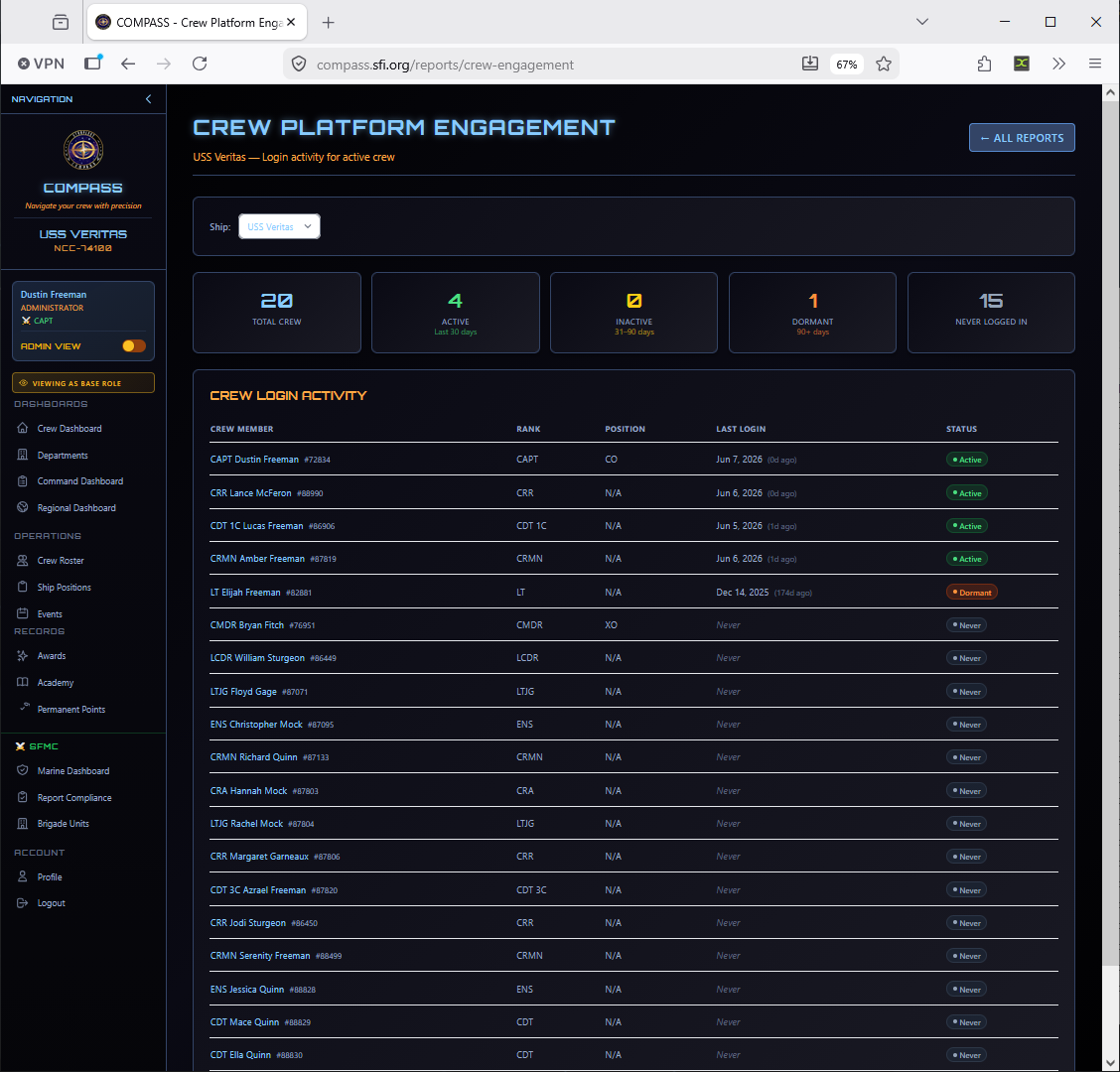
Task: Toggle the Admin View switch
Action: pos(134,346)
